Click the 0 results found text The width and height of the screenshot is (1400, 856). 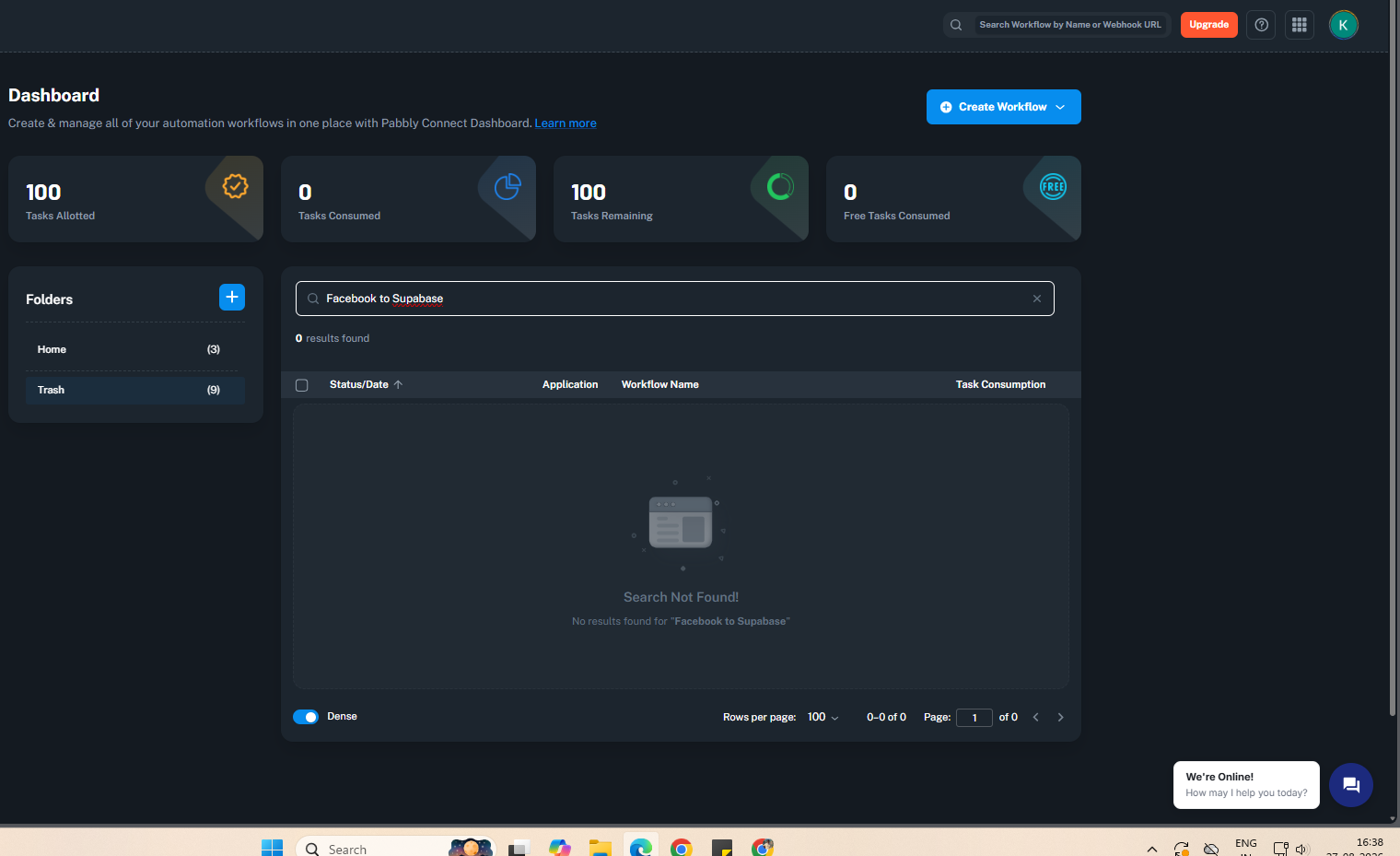(x=332, y=338)
